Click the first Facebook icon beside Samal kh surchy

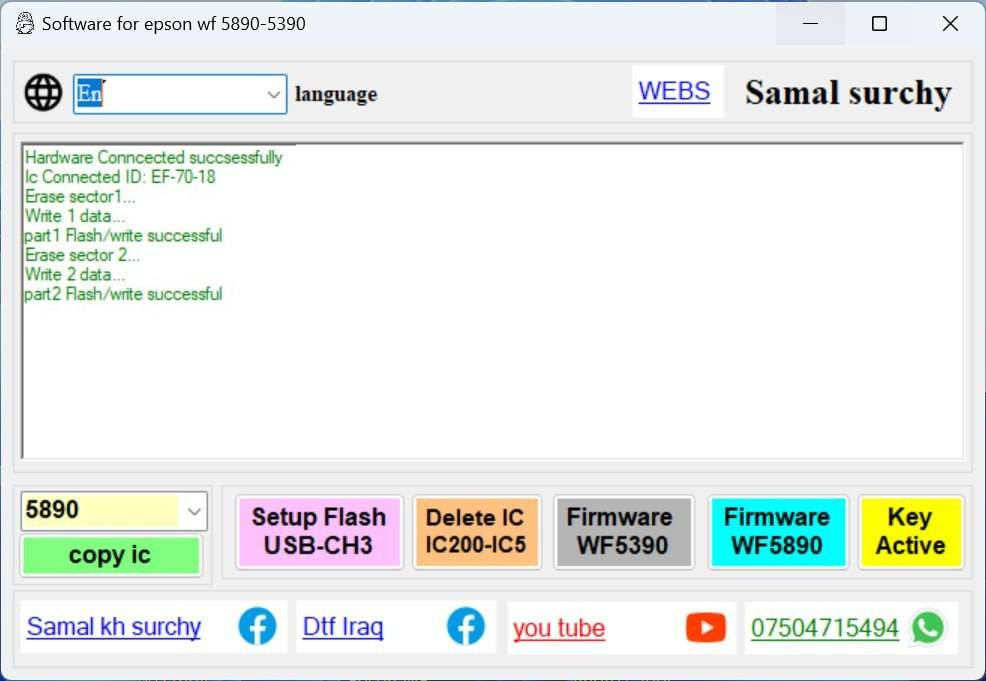(257, 627)
